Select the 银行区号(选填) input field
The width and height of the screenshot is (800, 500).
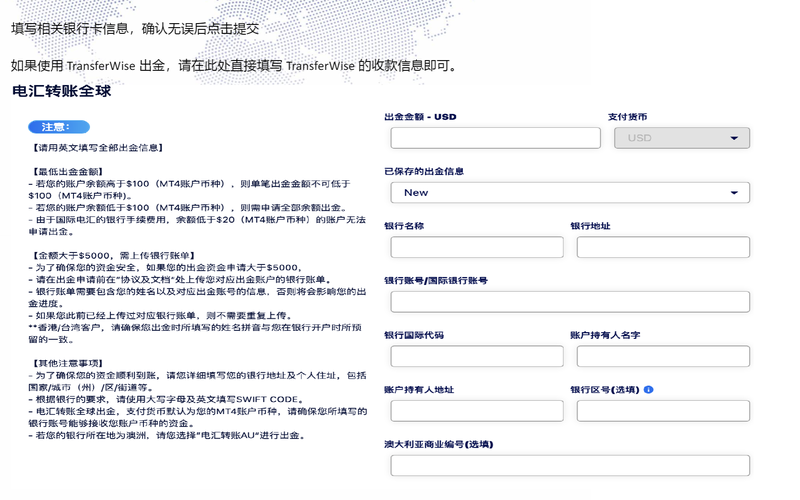tap(663, 411)
